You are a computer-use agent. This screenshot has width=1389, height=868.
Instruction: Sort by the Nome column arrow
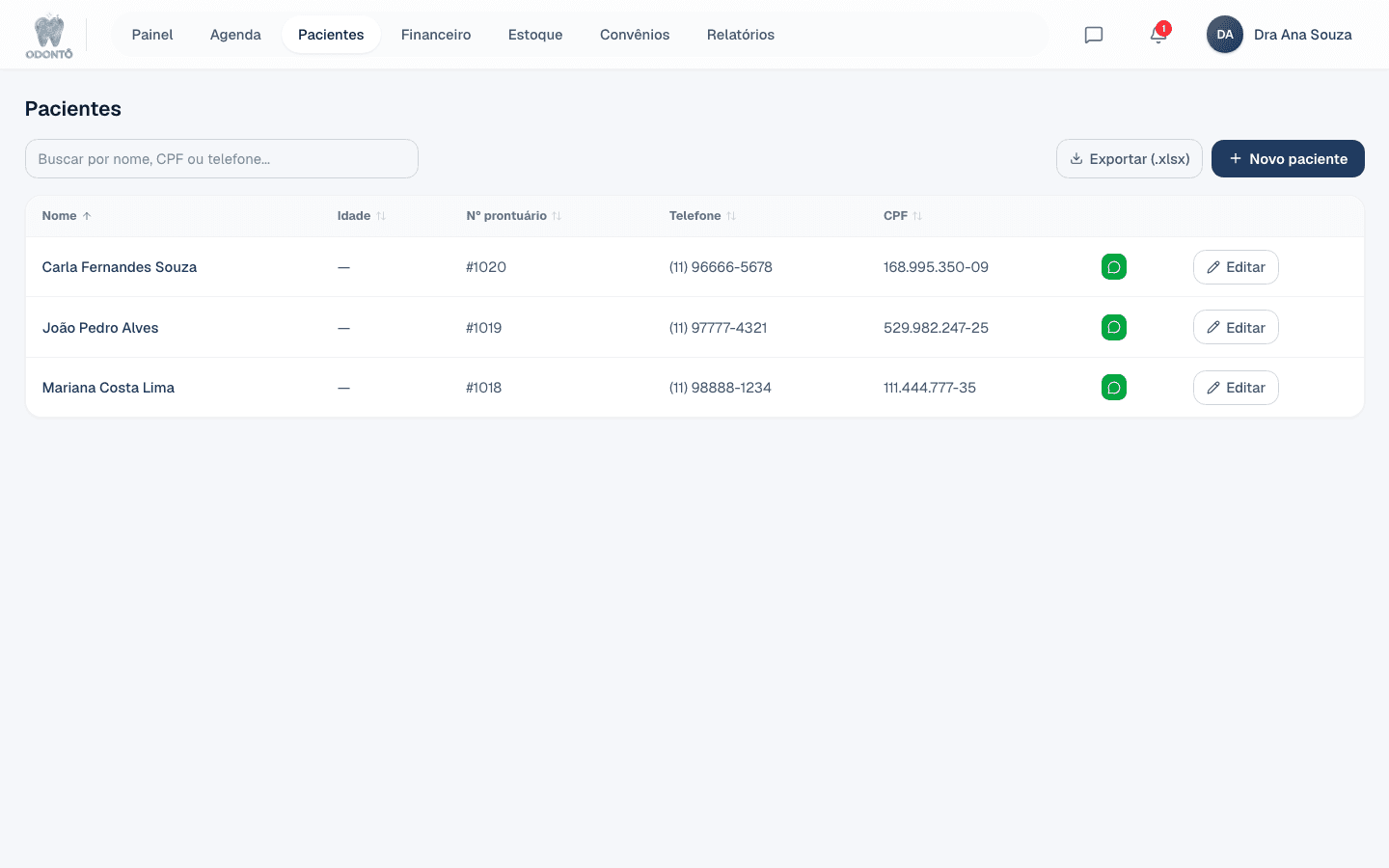pos(87,216)
